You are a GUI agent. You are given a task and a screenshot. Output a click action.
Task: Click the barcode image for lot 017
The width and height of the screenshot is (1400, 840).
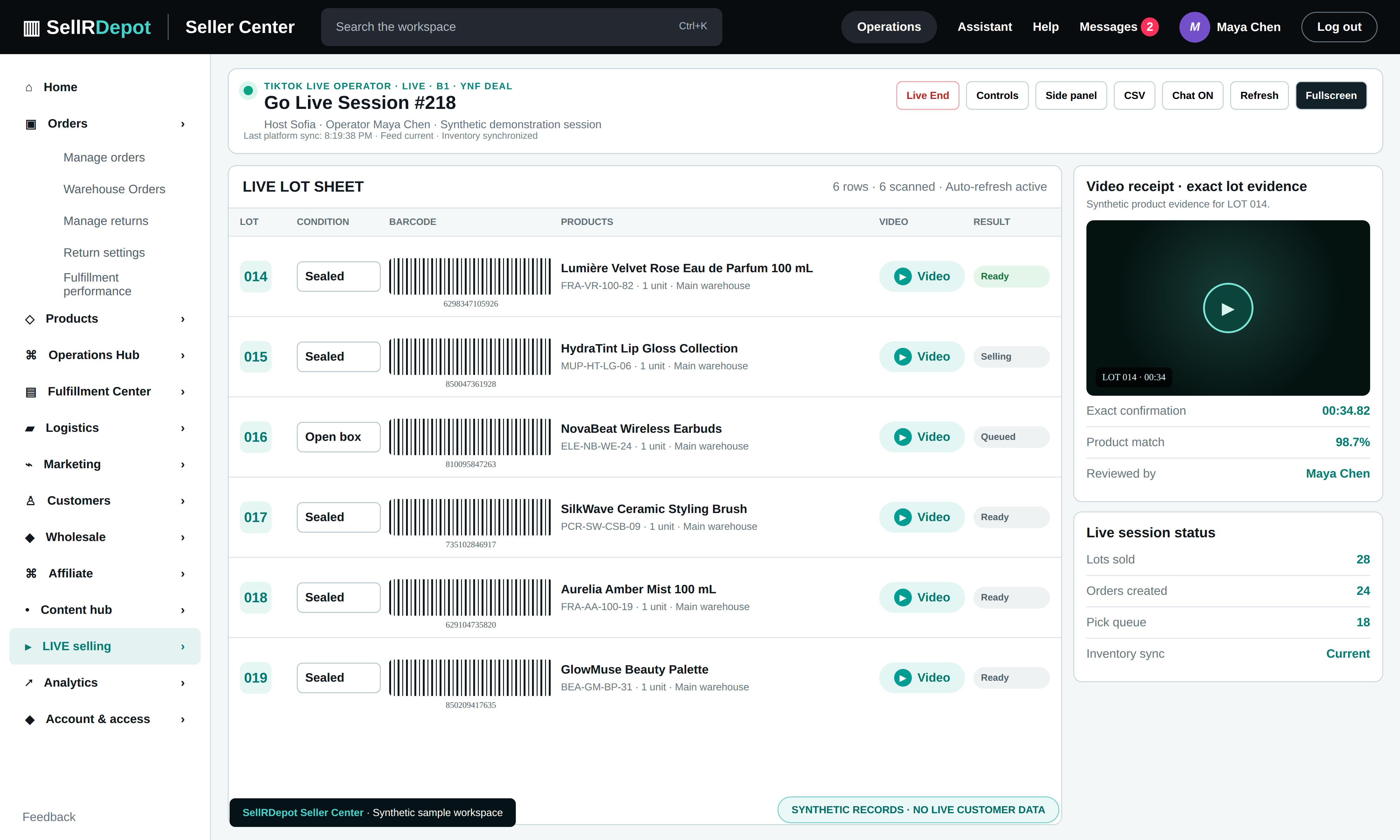point(470,517)
